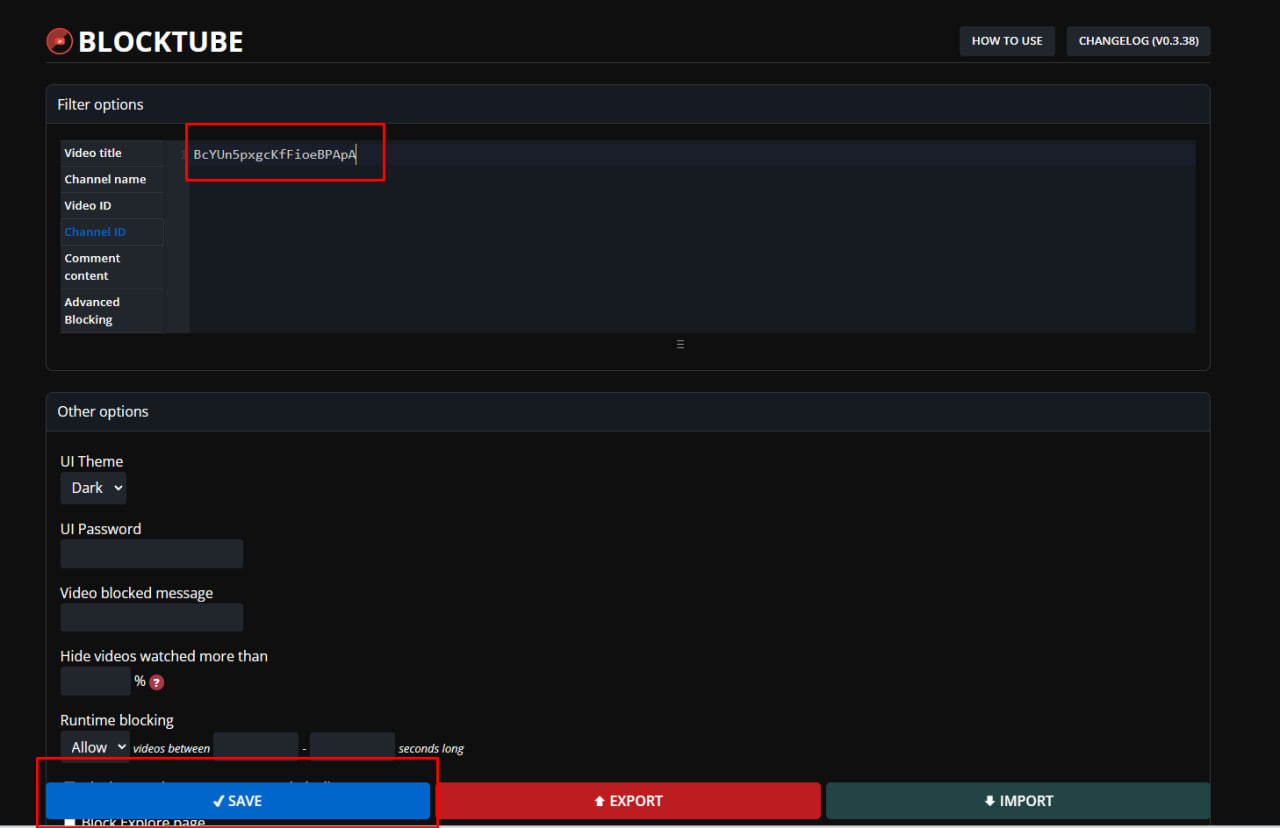Open the Comment content filter tab
Screen dimensions: 1280x828
pos(112,267)
